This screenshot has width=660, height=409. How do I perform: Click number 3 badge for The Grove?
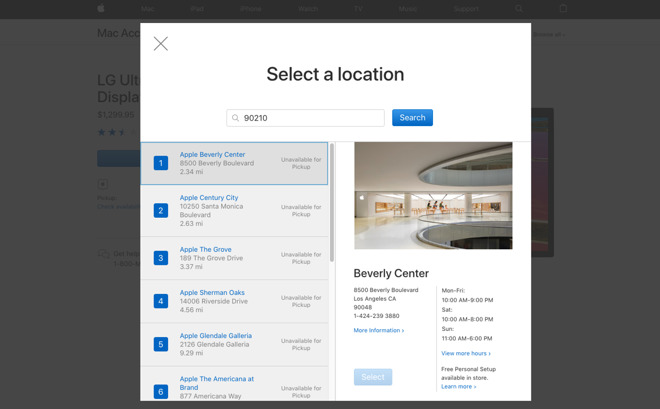pyautogui.click(x=161, y=258)
